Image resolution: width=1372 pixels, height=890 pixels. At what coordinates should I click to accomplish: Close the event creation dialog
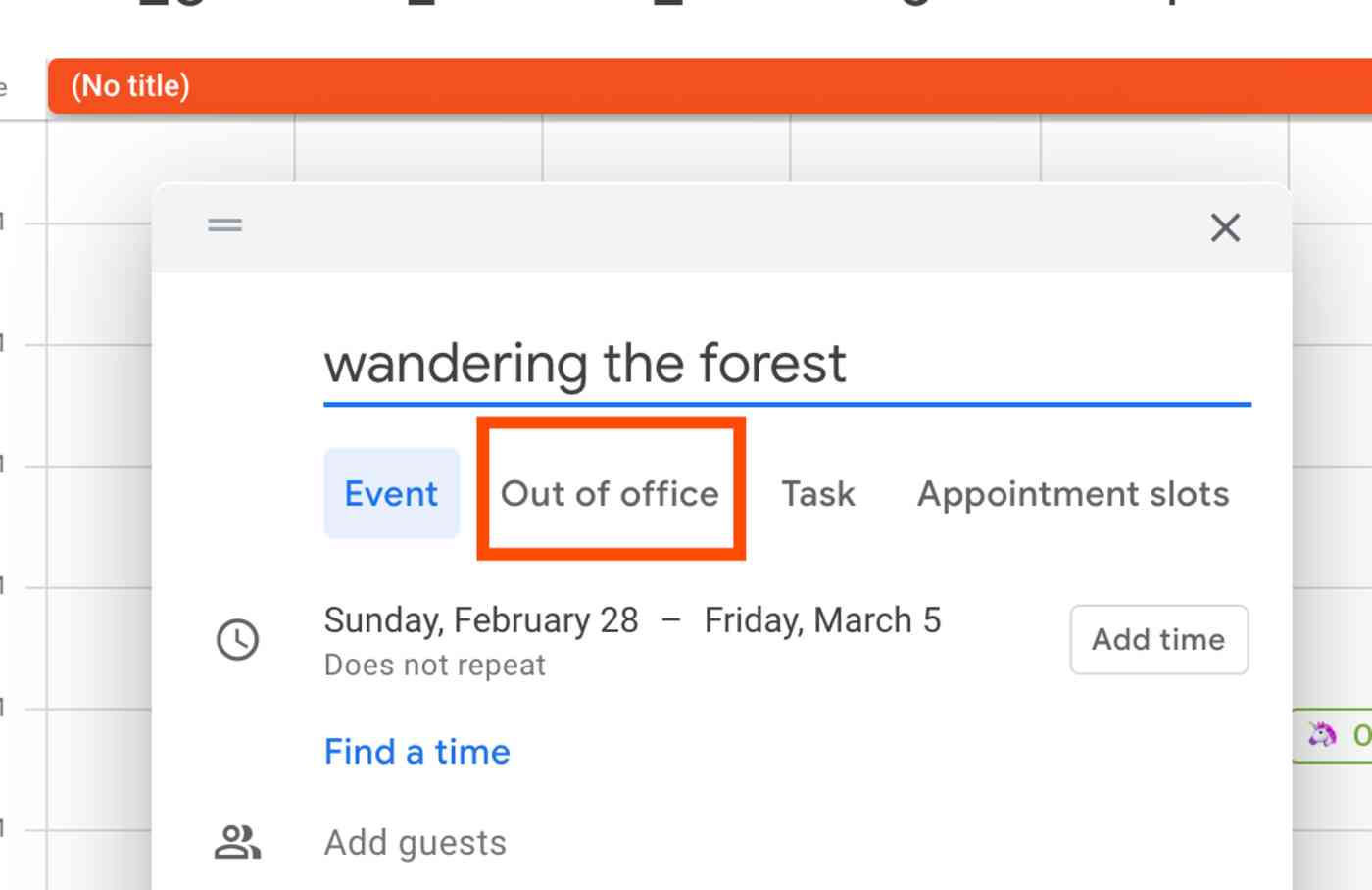tap(1225, 227)
